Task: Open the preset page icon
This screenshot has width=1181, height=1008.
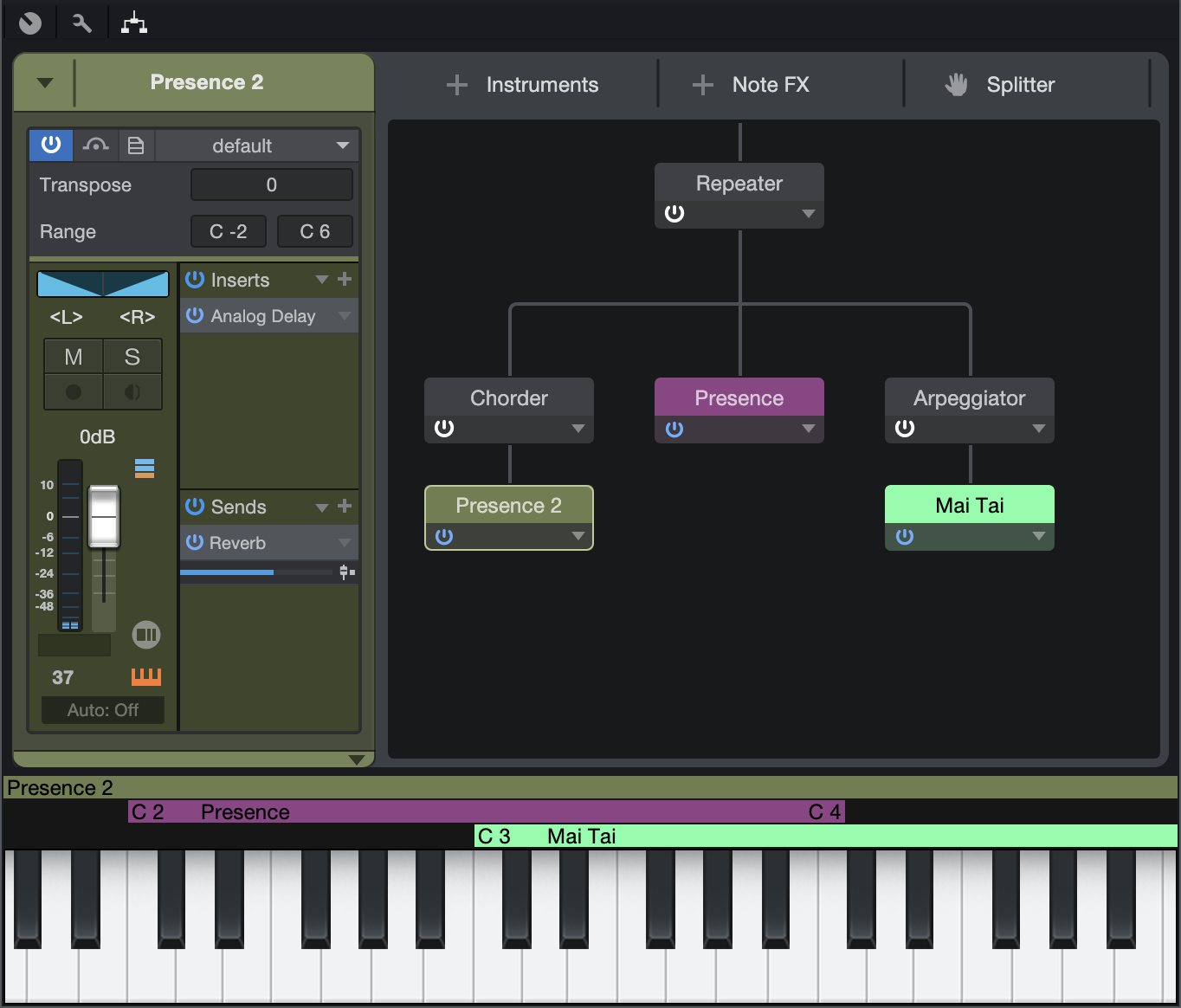Action: tap(136, 145)
